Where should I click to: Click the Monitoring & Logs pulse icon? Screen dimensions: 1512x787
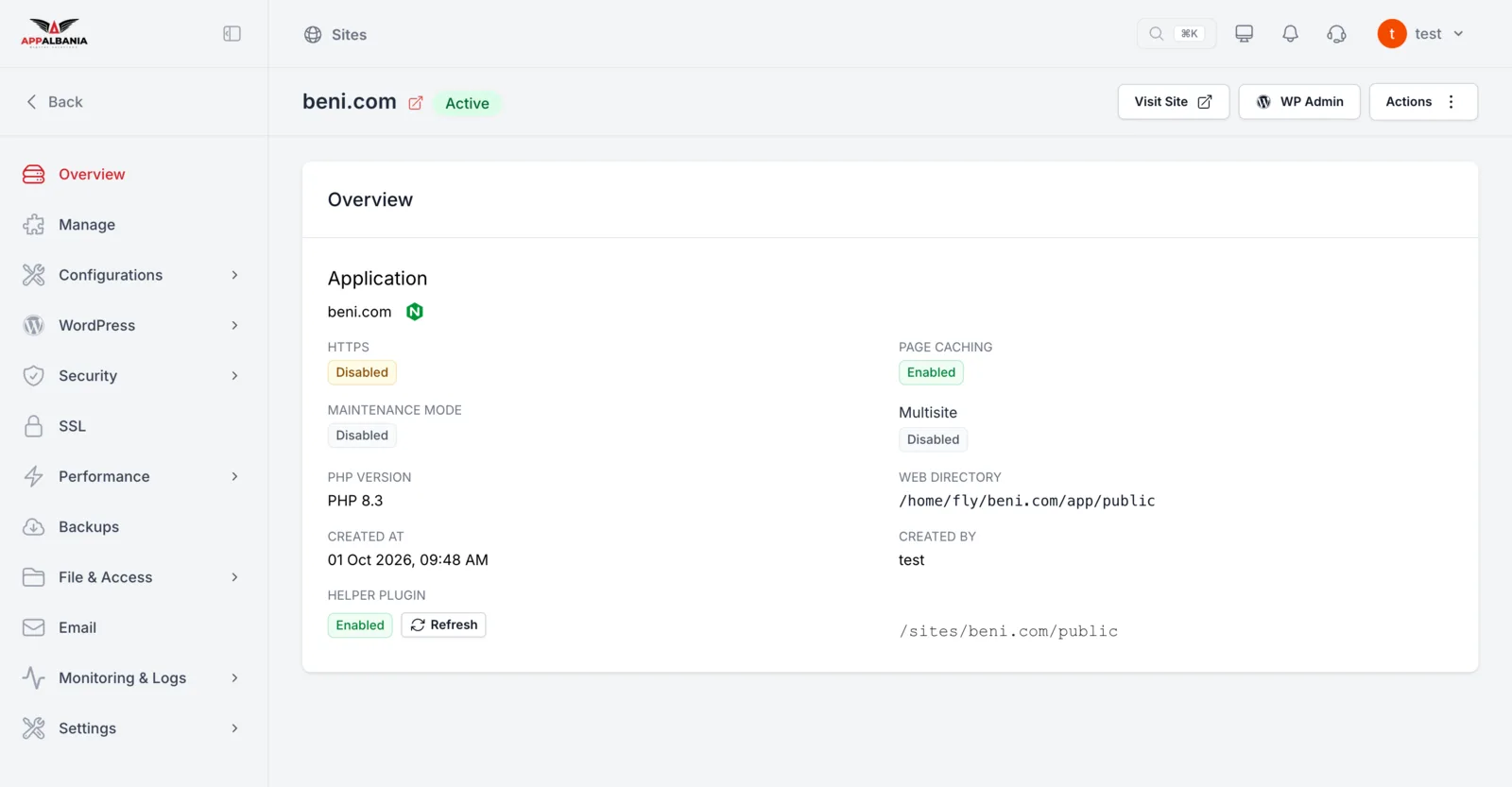click(33, 678)
